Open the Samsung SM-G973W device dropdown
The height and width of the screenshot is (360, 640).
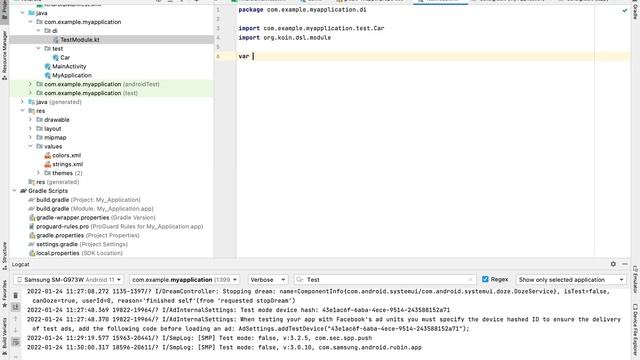[69, 280]
